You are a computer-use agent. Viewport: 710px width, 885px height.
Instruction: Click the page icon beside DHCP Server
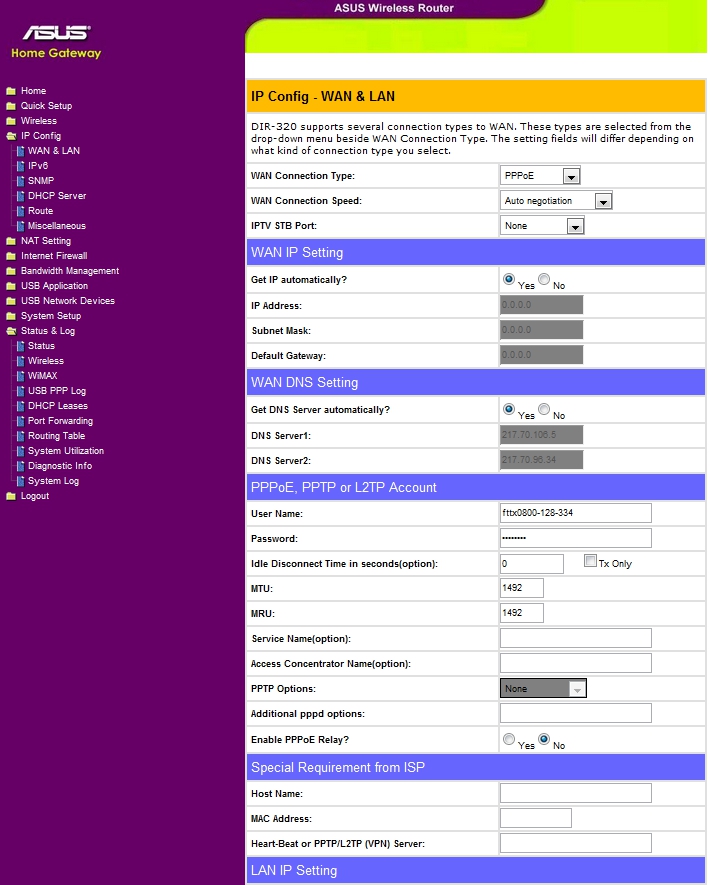coord(19,196)
